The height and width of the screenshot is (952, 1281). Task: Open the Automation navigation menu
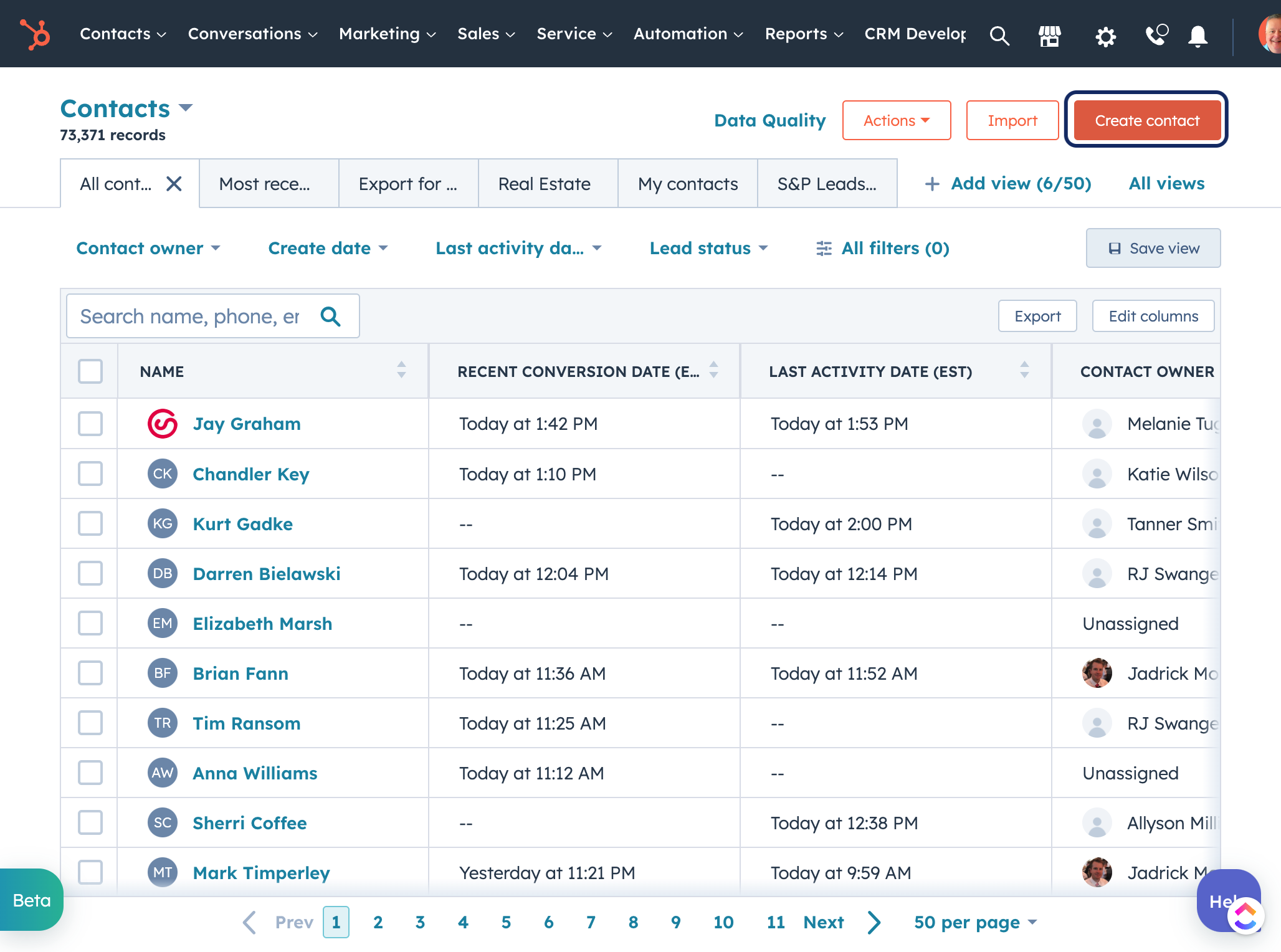click(x=688, y=34)
